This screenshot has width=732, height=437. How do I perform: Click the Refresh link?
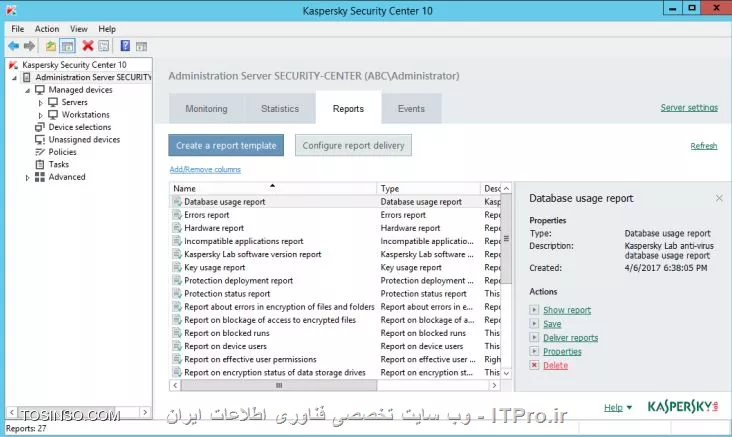tap(704, 146)
